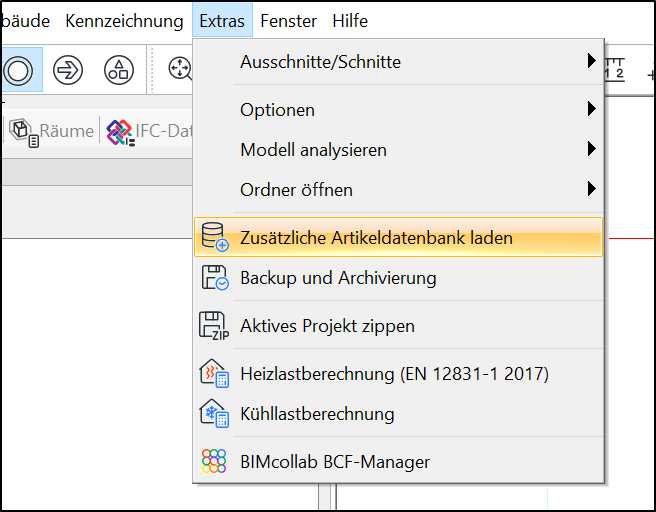Select the circle tool in toolbar
The image size is (656, 512).
click(x=18, y=69)
